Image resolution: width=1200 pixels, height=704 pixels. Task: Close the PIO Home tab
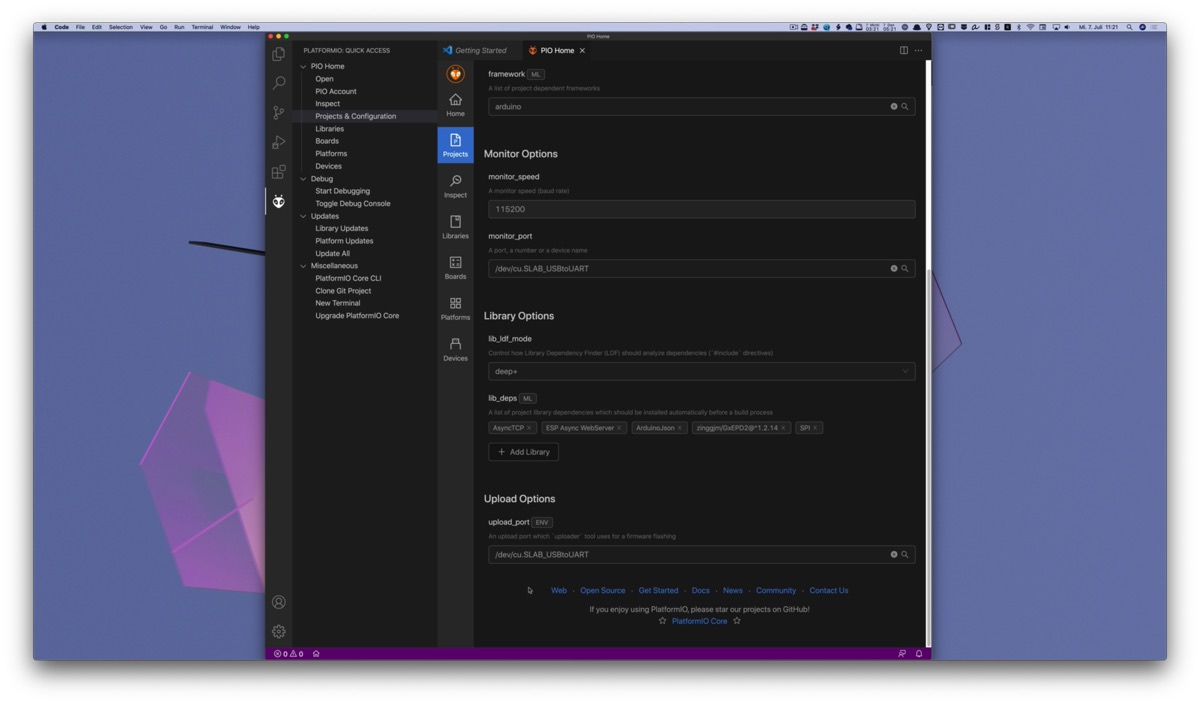pos(582,50)
